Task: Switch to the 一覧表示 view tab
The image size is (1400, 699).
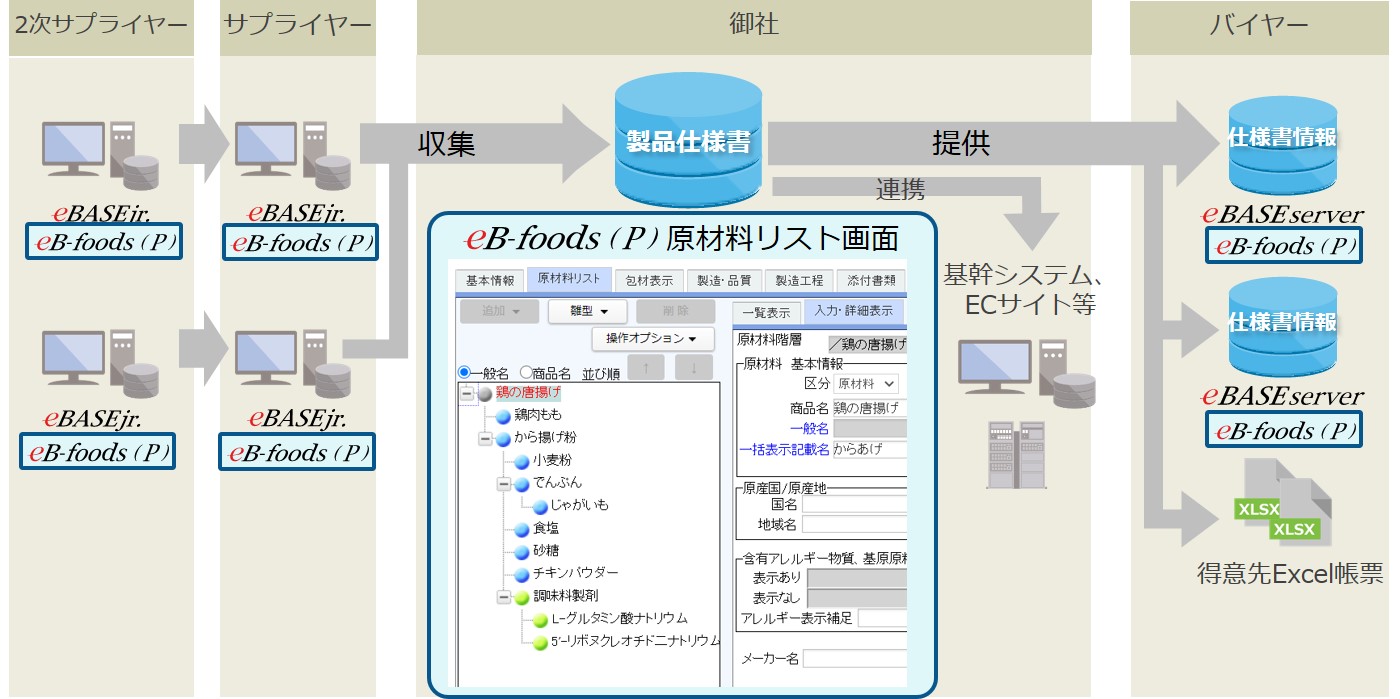Action: pyautogui.click(x=765, y=313)
